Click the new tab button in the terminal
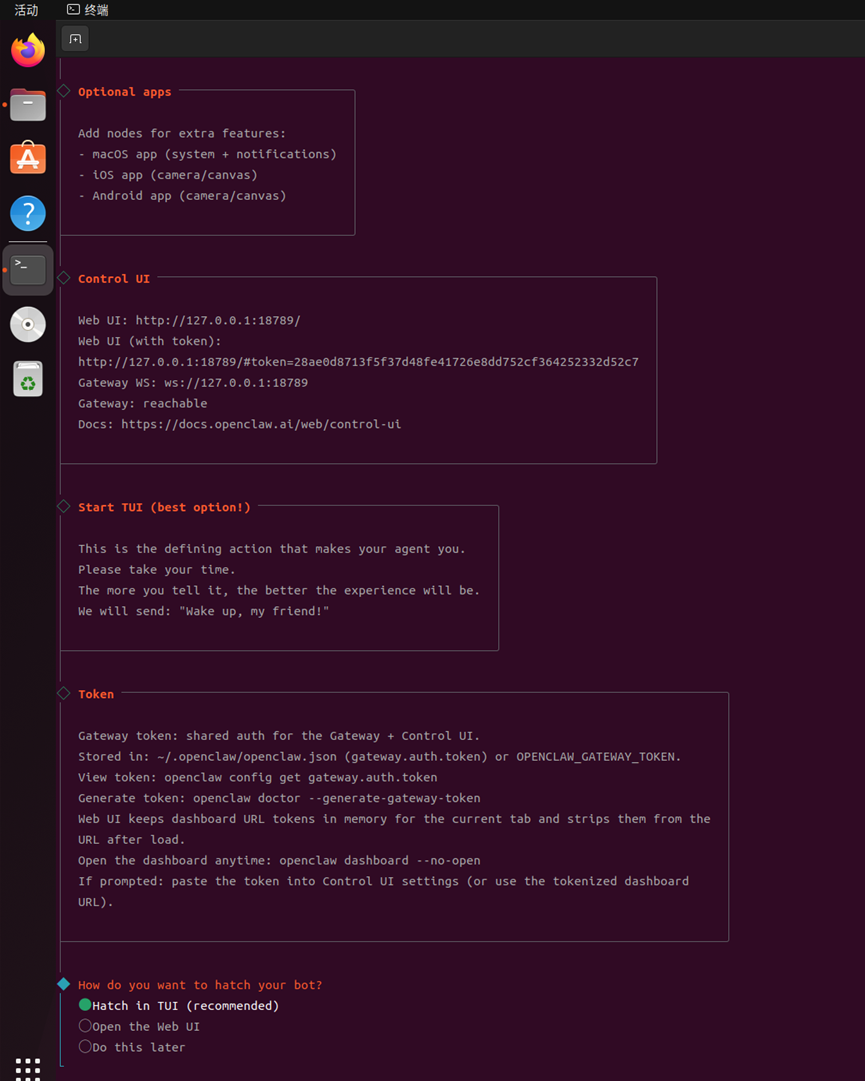 (75, 39)
